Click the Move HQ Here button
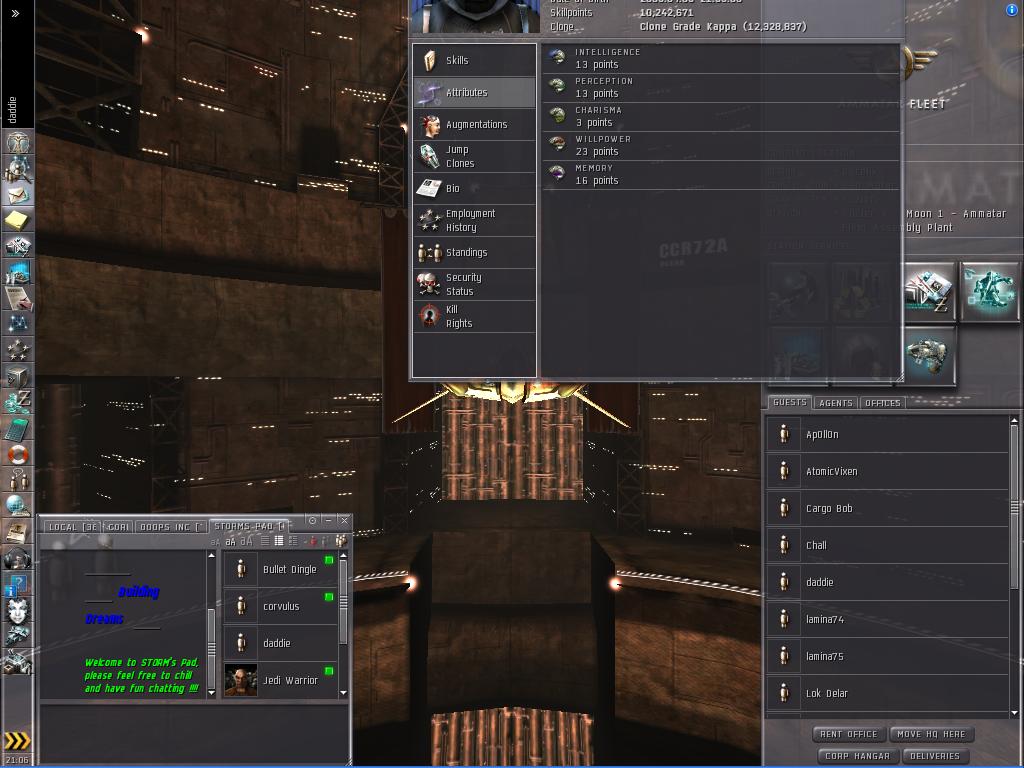The image size is (1024, 768). (931, 734)
